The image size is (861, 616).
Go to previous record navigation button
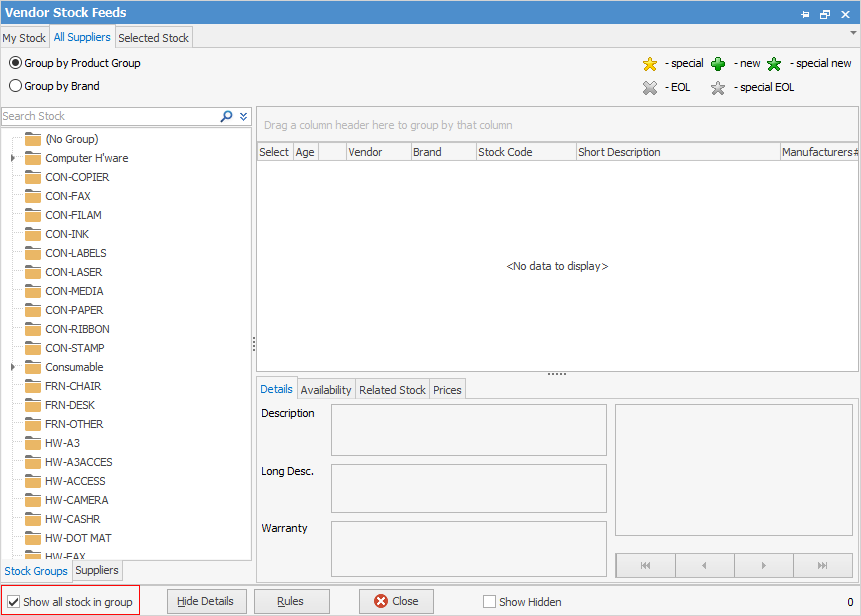click(x=704, y=565)
